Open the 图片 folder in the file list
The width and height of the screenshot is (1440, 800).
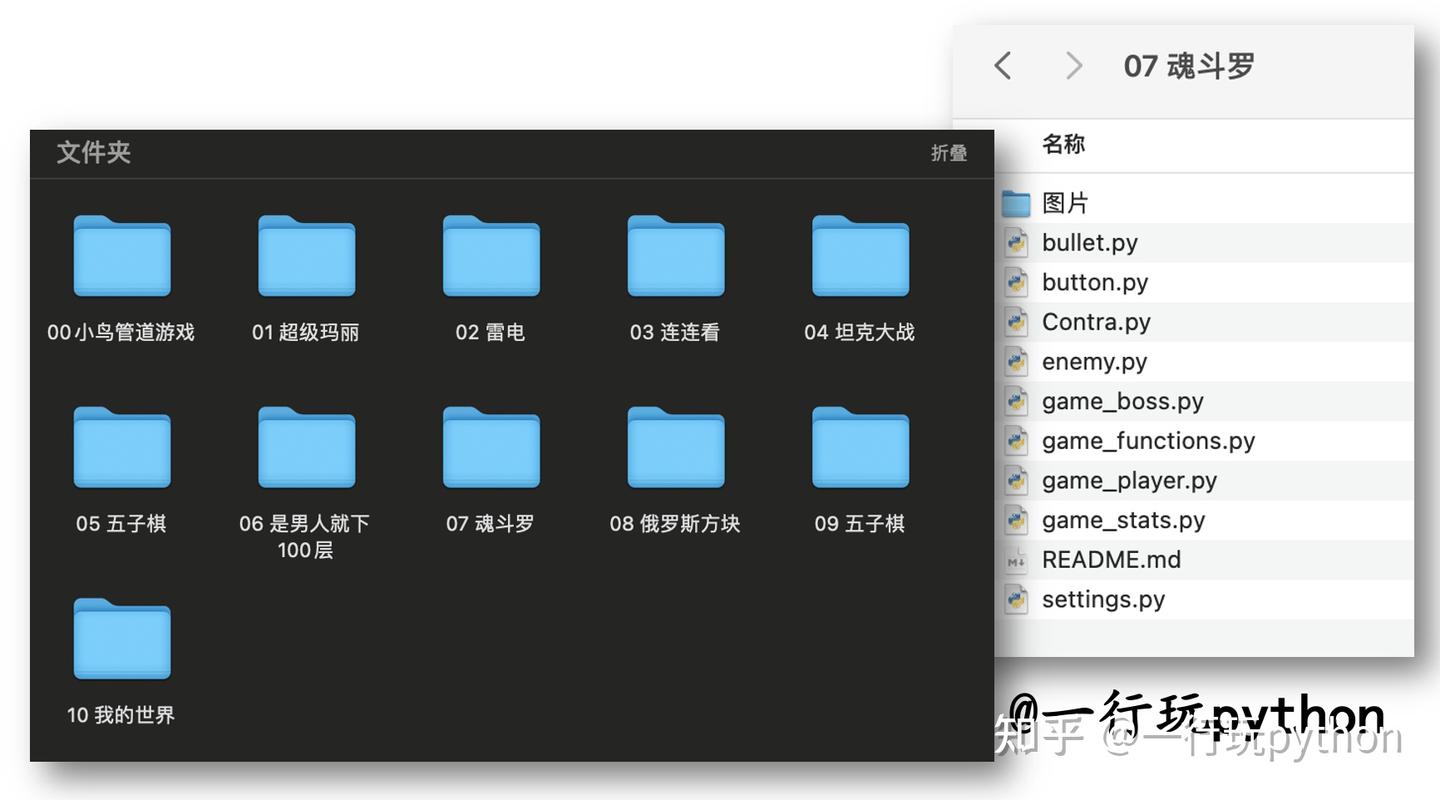coord(1066,202)
